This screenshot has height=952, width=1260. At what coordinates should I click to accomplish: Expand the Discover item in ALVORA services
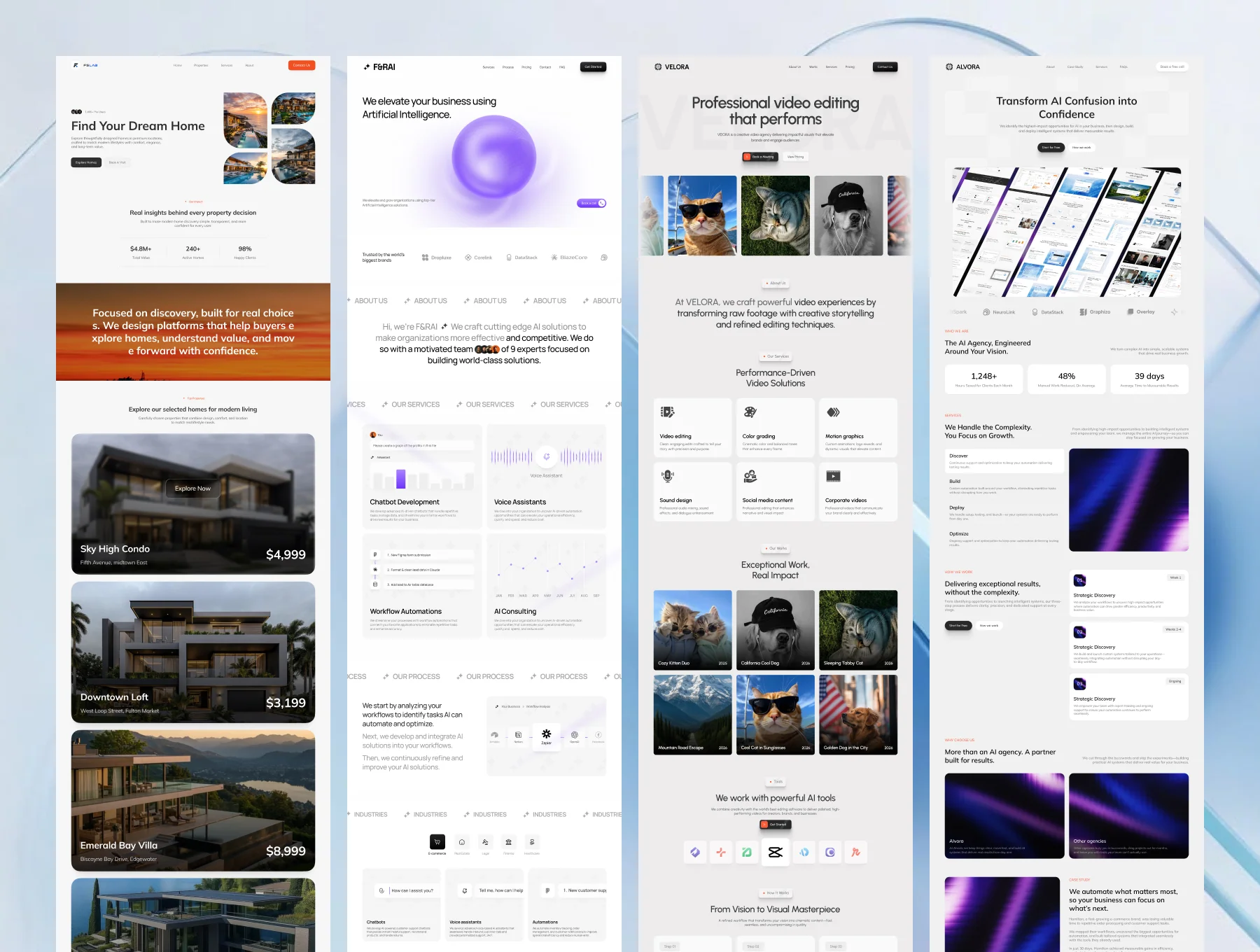coord(1004,461)
